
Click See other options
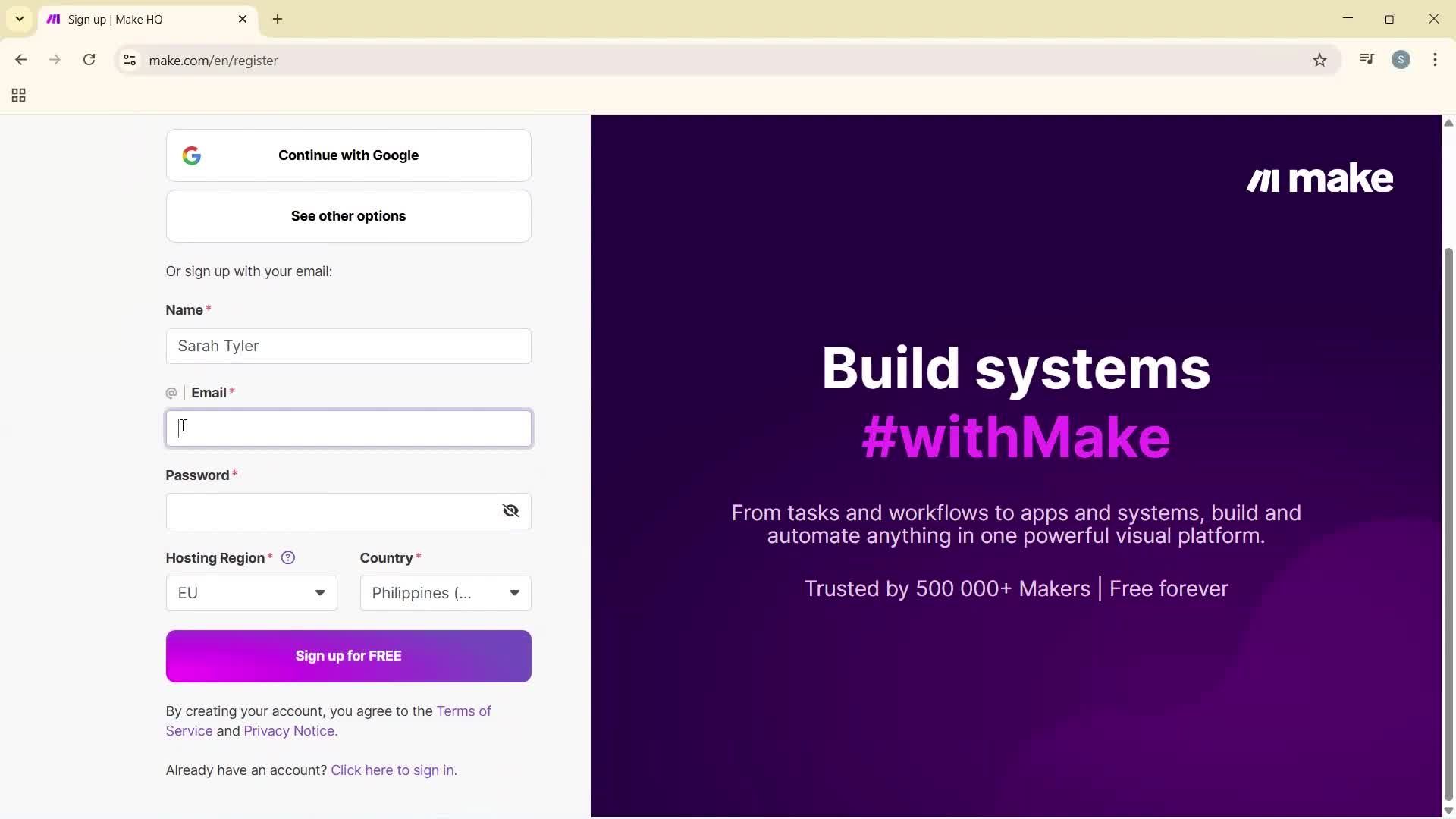pos(348,215)
